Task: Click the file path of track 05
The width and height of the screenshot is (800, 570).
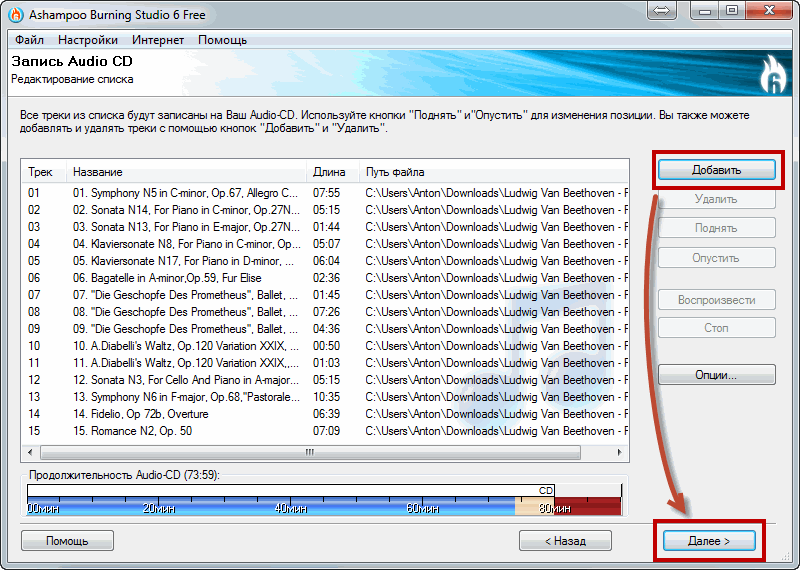Action: 496,261
